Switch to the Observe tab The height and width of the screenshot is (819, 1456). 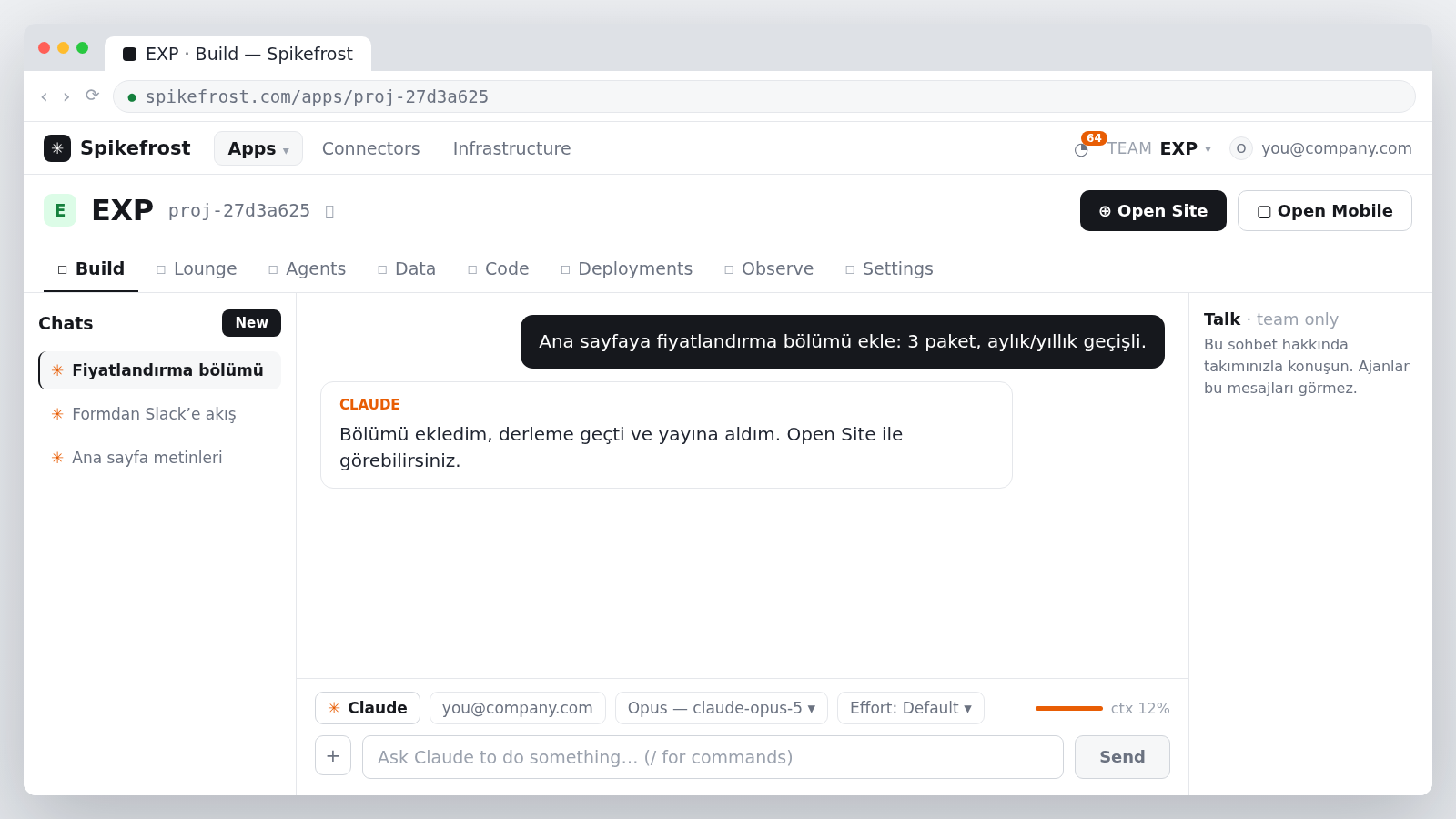pyautogui.click(x=769, y=269)
